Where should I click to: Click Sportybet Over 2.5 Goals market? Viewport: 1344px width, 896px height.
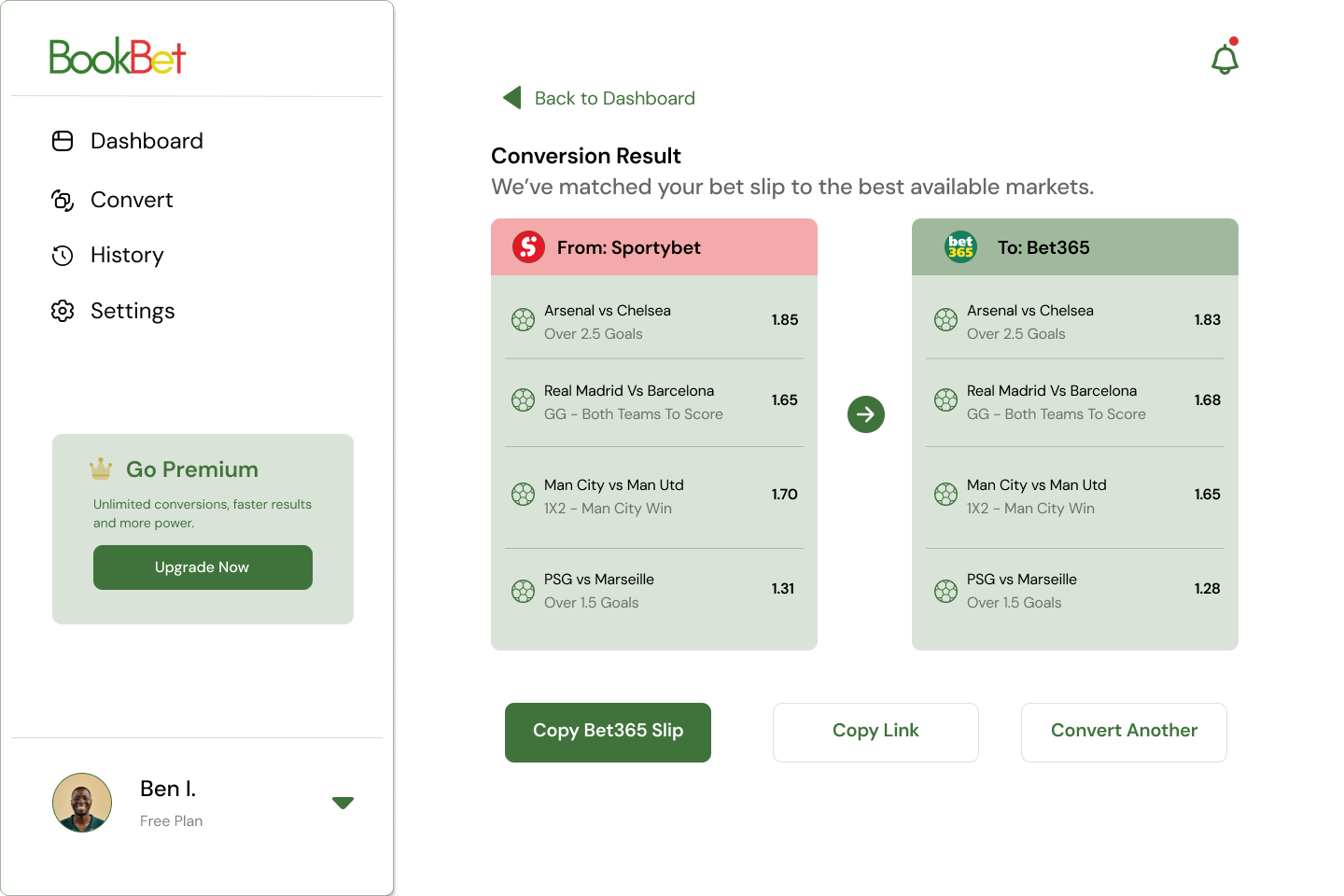coord(594,334)
